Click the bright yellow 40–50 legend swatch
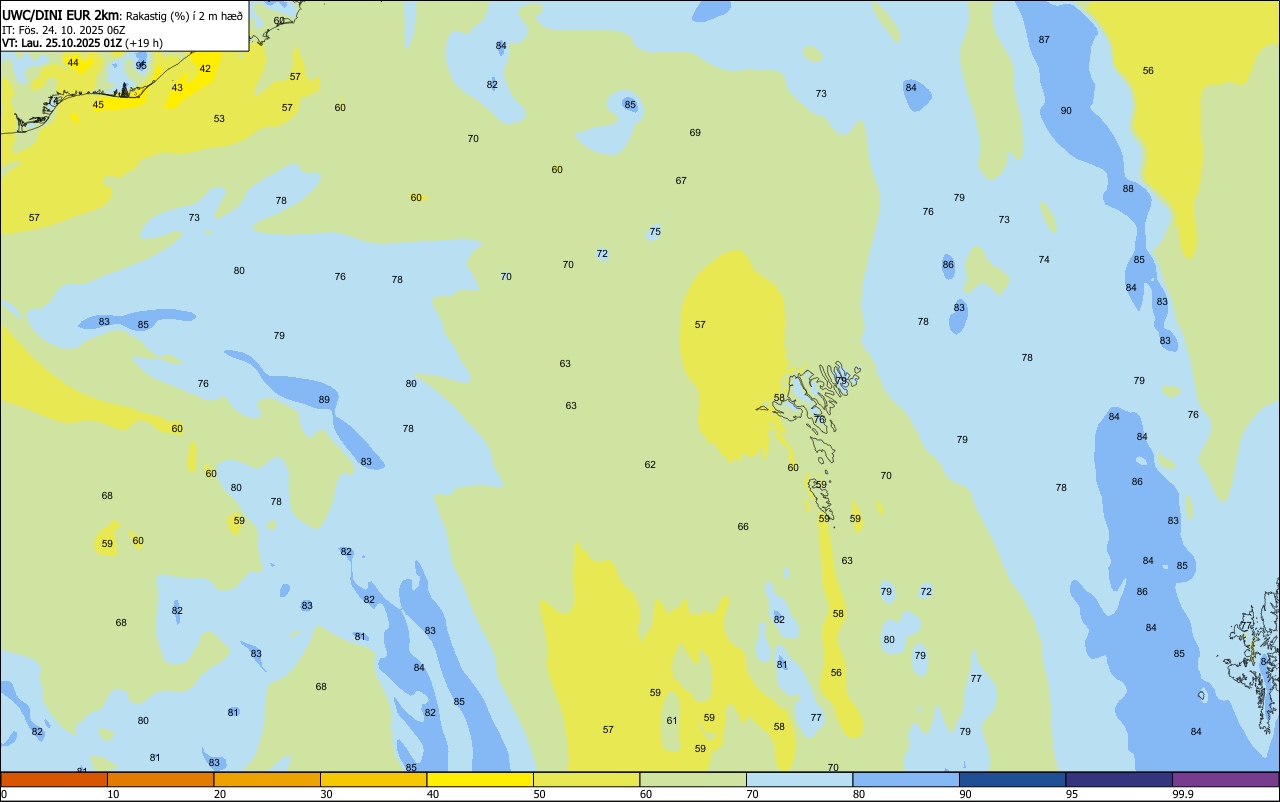Image resolution: width=1280 pixels, height=802 pixels. (x=480, y=779)
